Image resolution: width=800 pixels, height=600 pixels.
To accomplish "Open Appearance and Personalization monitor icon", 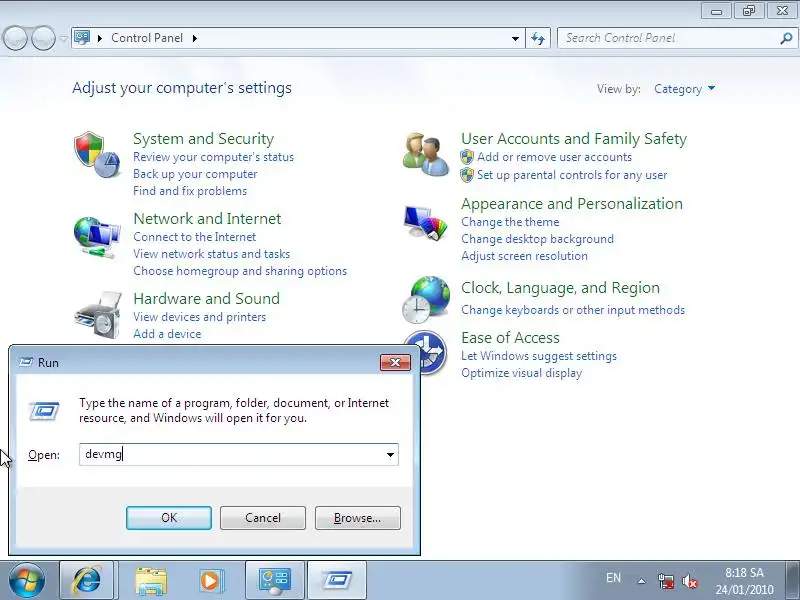I will pos(425,222).
